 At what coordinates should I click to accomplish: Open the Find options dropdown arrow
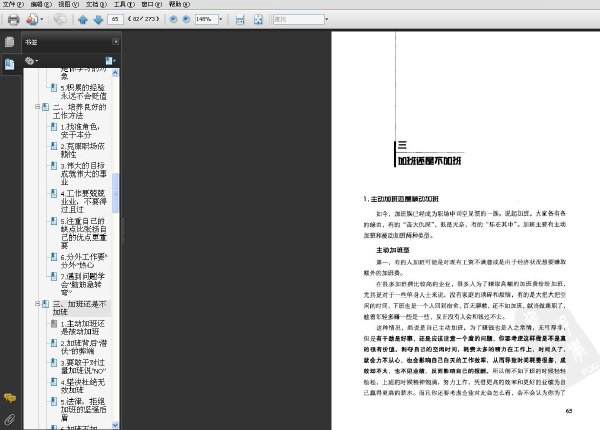coord(326,19)
